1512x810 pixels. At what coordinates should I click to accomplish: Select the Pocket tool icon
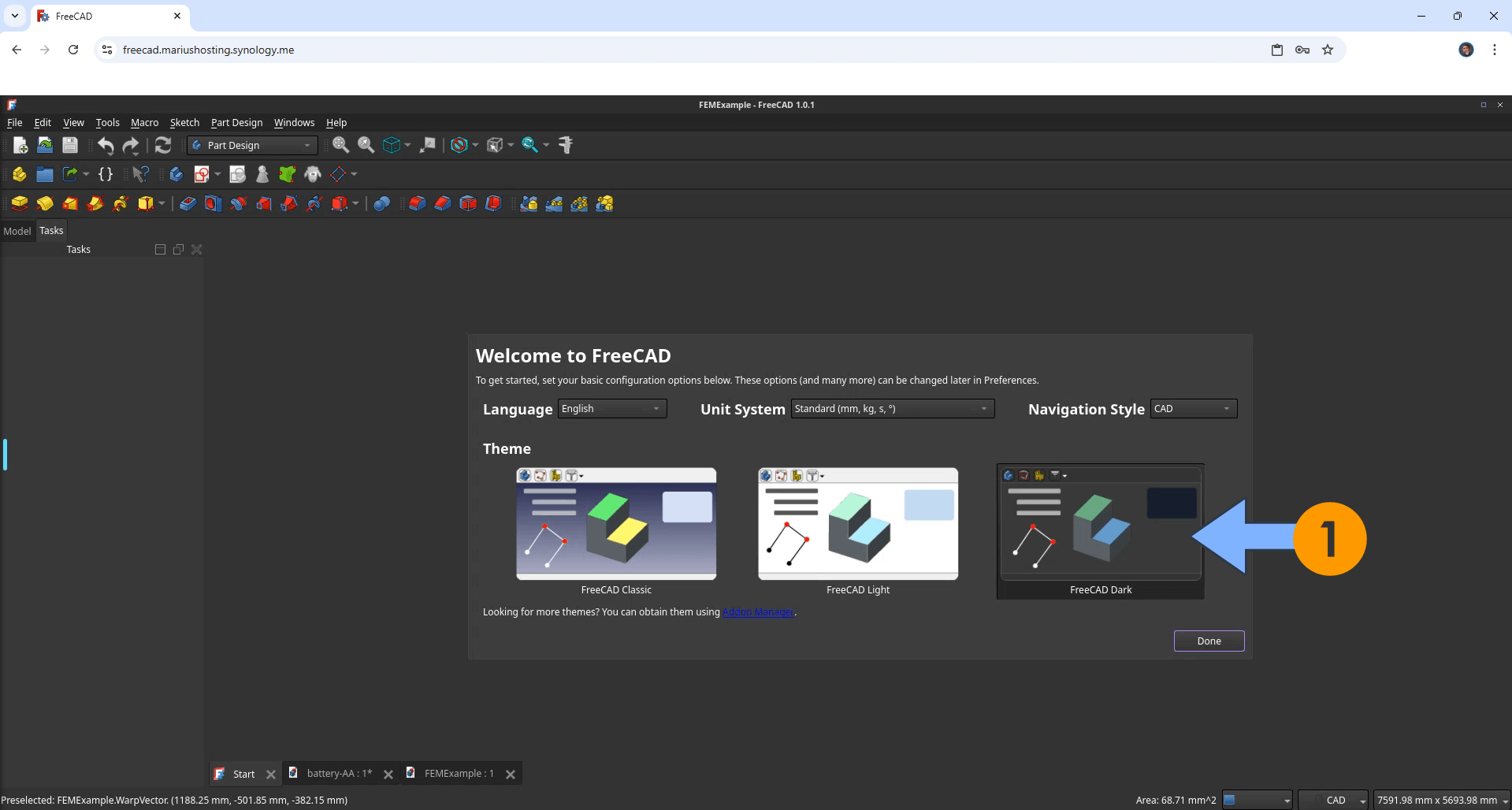click(x=188, y=204)
